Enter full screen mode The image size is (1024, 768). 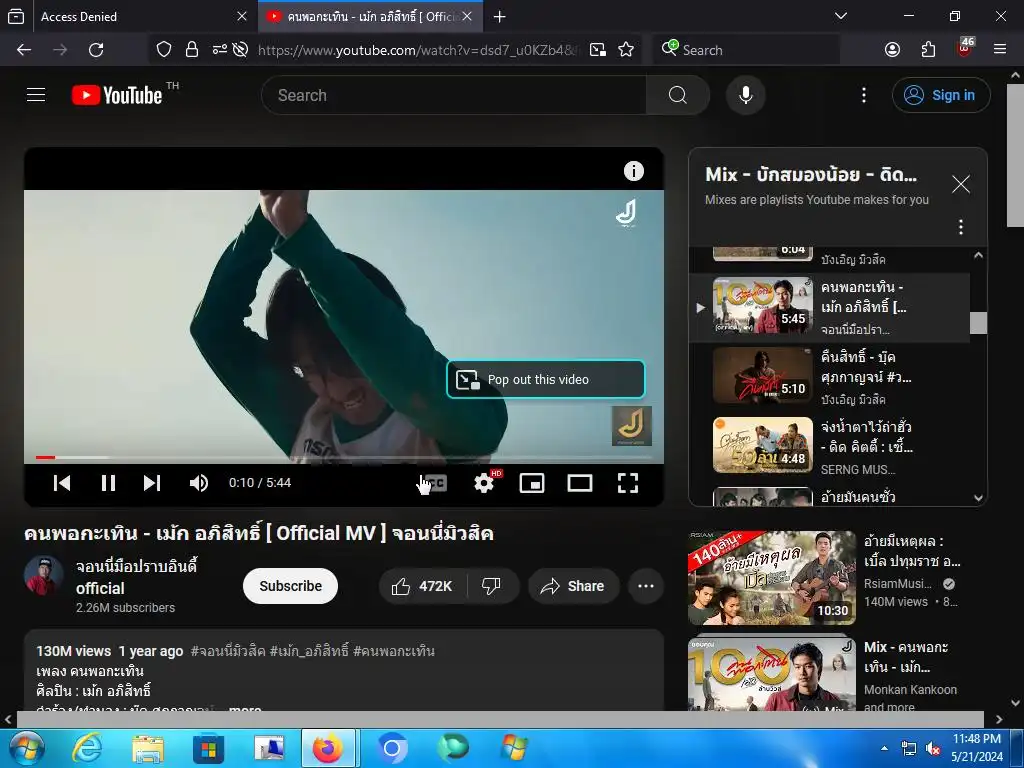pos(628,483)
